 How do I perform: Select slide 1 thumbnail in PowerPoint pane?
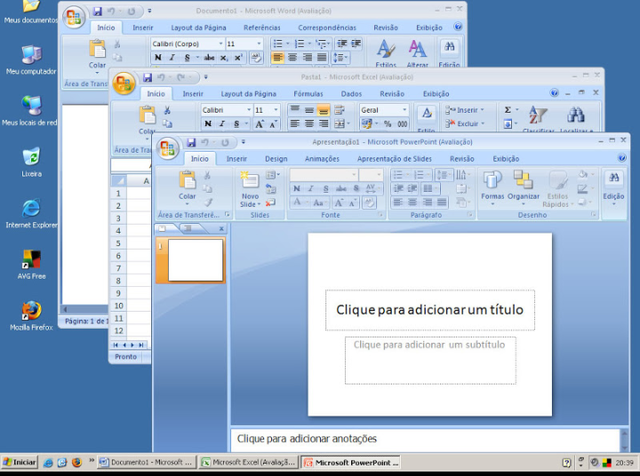pyautogui.click(x=196, y=260)
